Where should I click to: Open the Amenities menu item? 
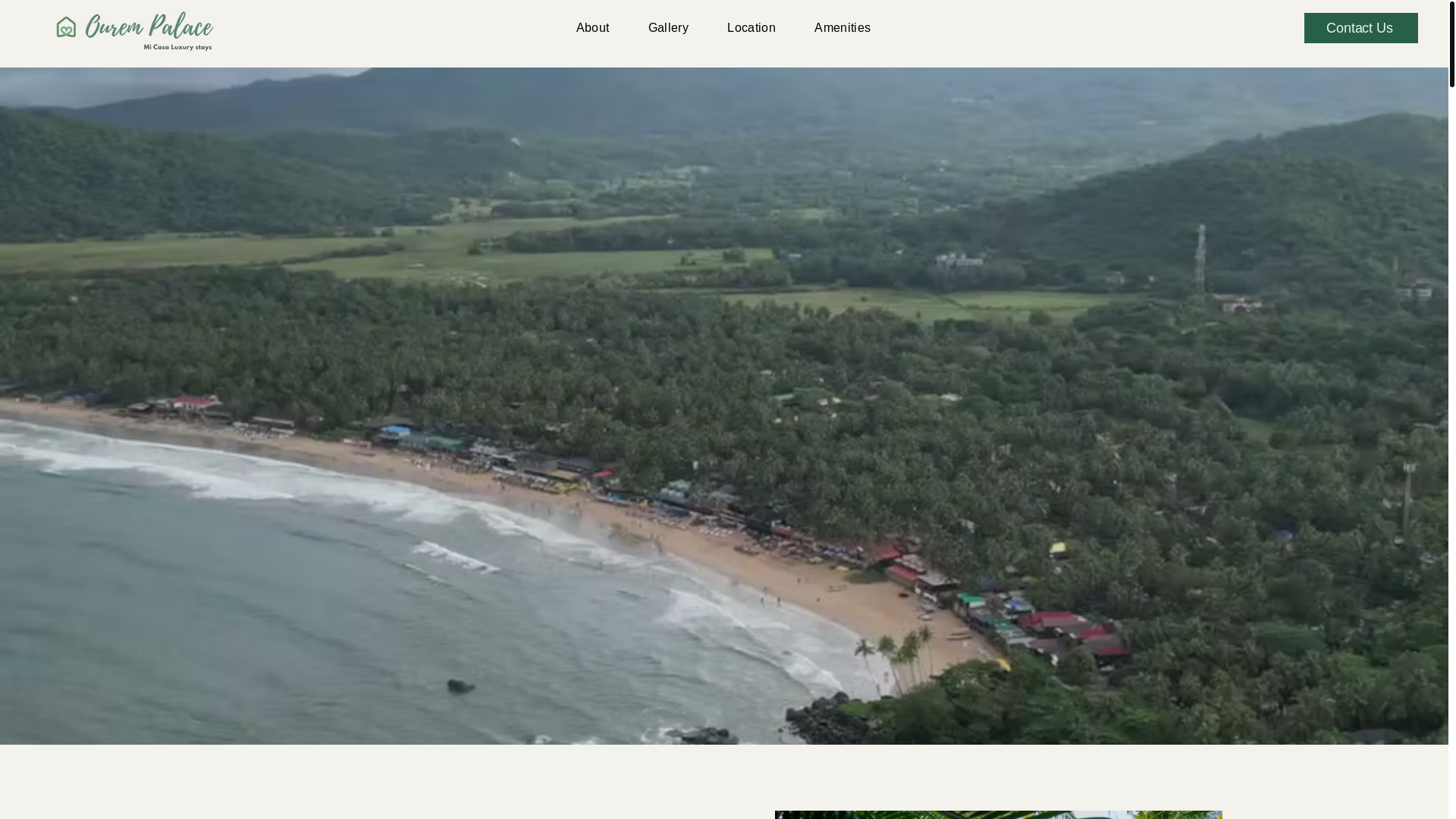tap(842, 28)
